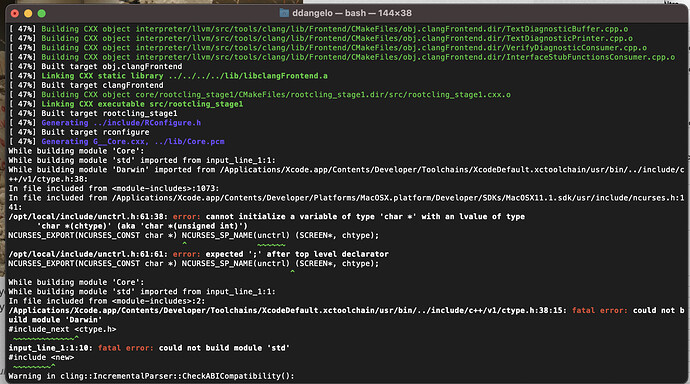Click the "Generating ../include/RConfigure.h" line
Image resolution: width=690 pixels, height=384 pixels.
[x=105, y=123]
